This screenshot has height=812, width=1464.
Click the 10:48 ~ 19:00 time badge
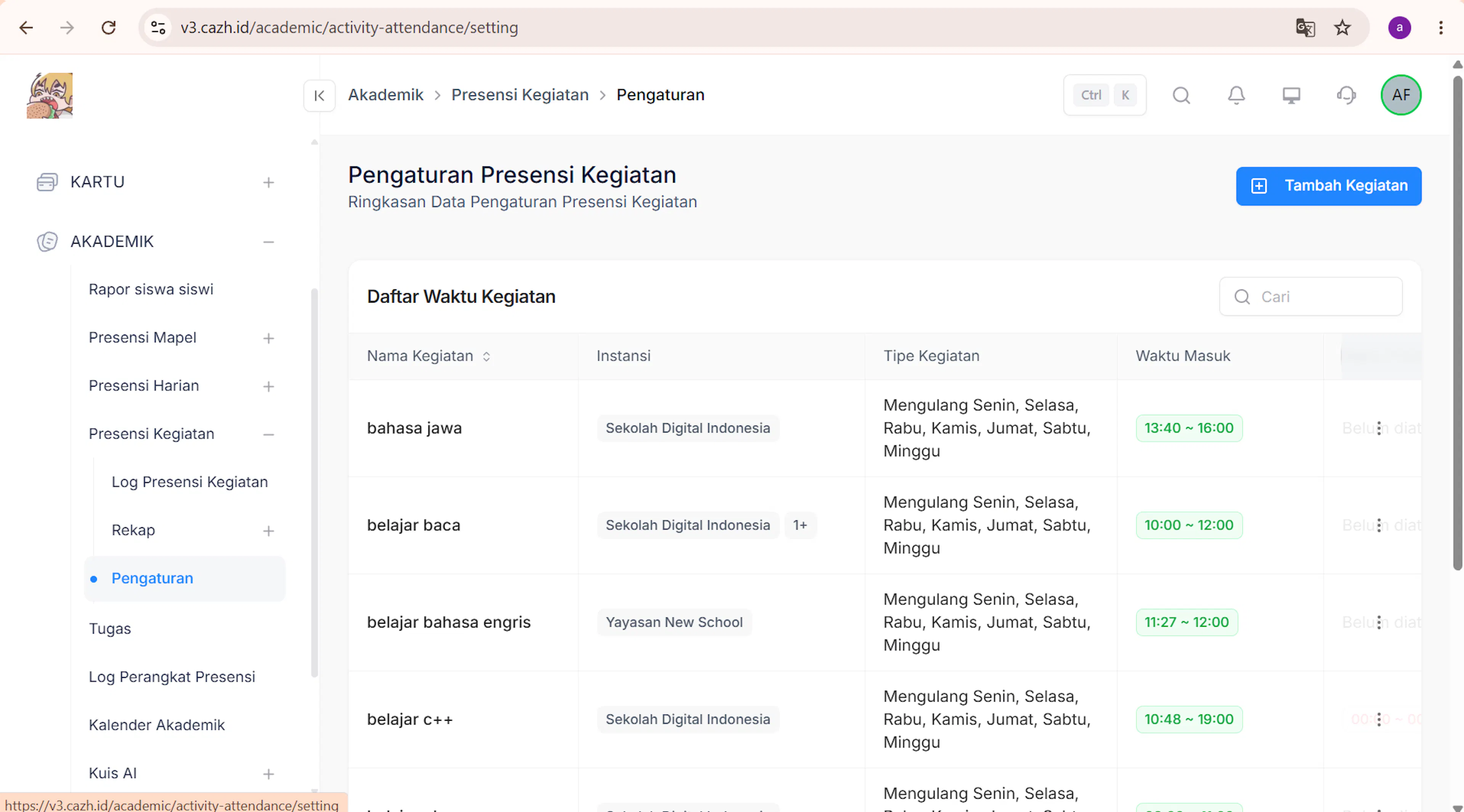(1189, 719)
